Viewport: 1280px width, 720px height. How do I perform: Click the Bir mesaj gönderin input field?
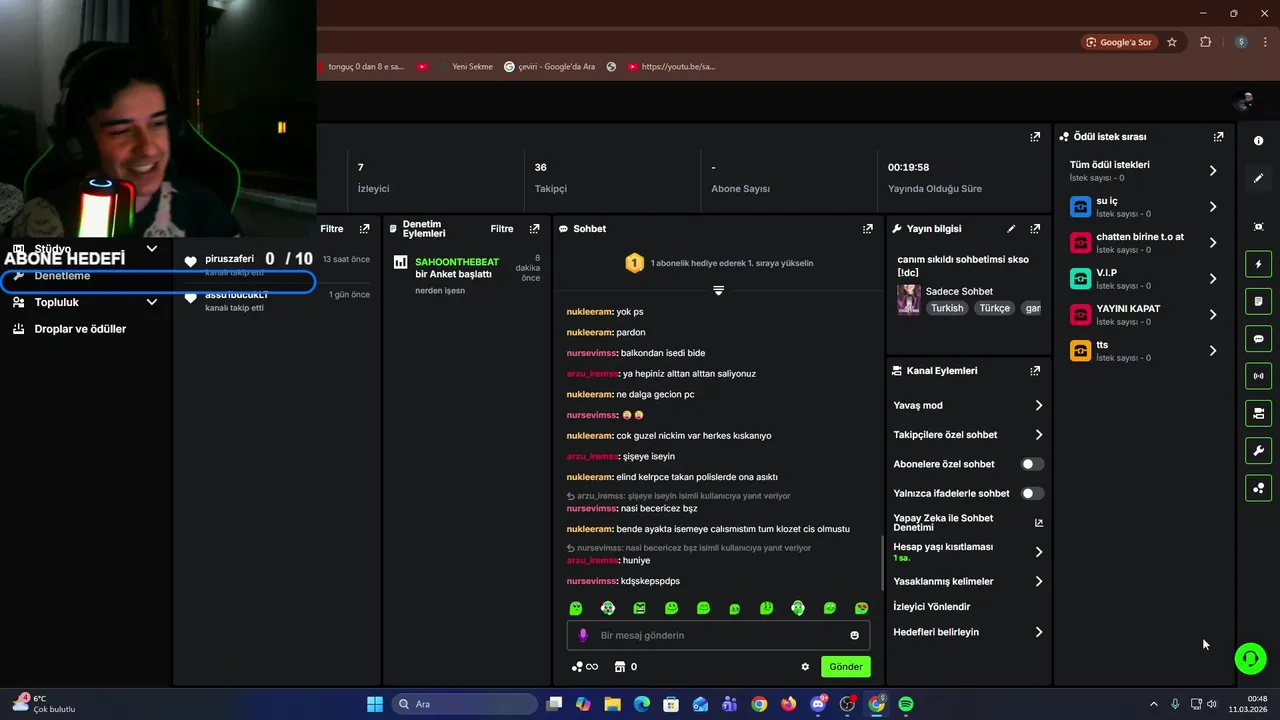[x=718, y=635]
